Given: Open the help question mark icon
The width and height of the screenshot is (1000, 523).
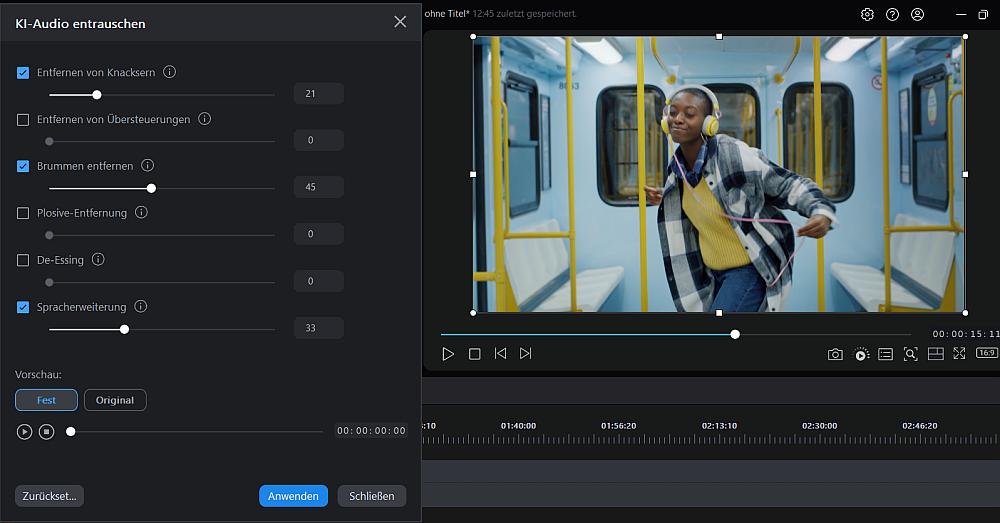Looking at the screenshot, I should click(x=892, y=15).
